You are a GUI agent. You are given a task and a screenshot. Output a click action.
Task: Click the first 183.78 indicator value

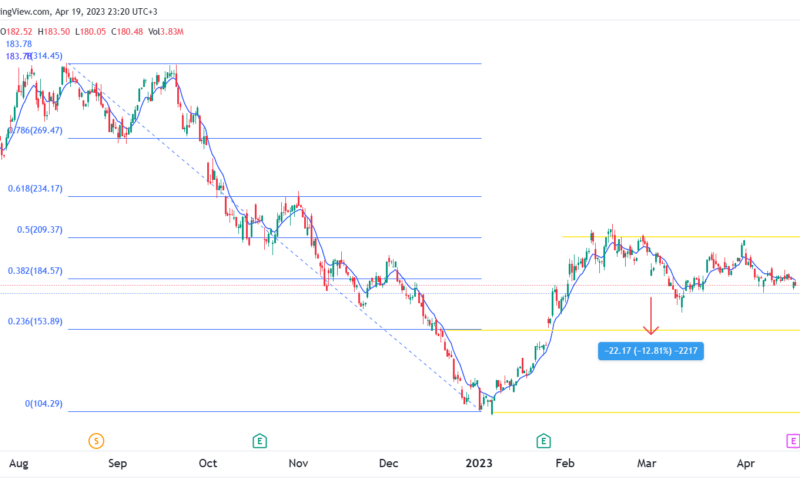(19, 44)
